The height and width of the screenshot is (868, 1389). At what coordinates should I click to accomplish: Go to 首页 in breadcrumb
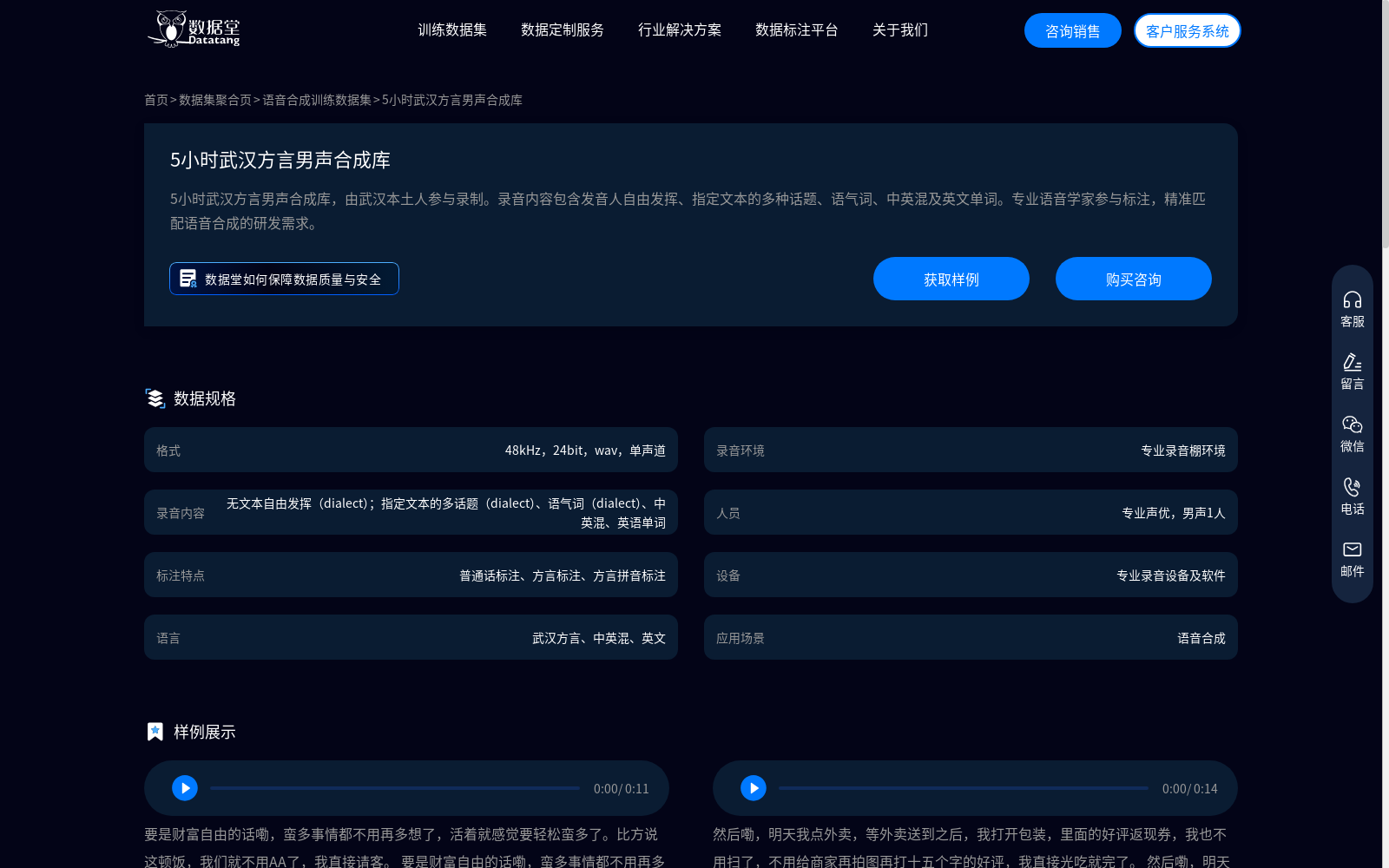[x=156, y=100]
